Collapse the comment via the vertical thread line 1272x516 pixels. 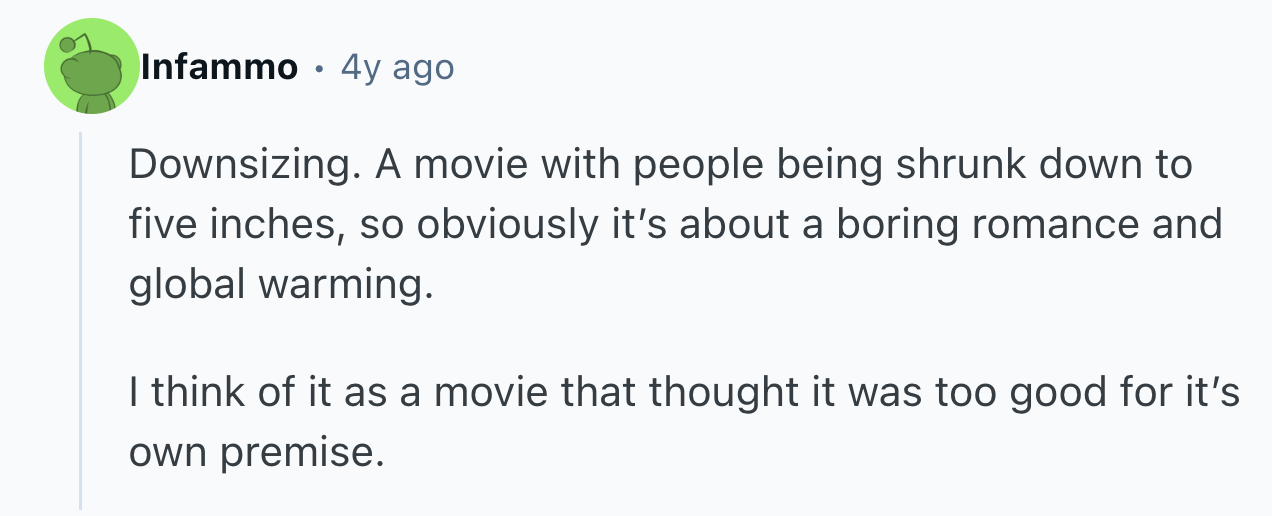(81, 320)
